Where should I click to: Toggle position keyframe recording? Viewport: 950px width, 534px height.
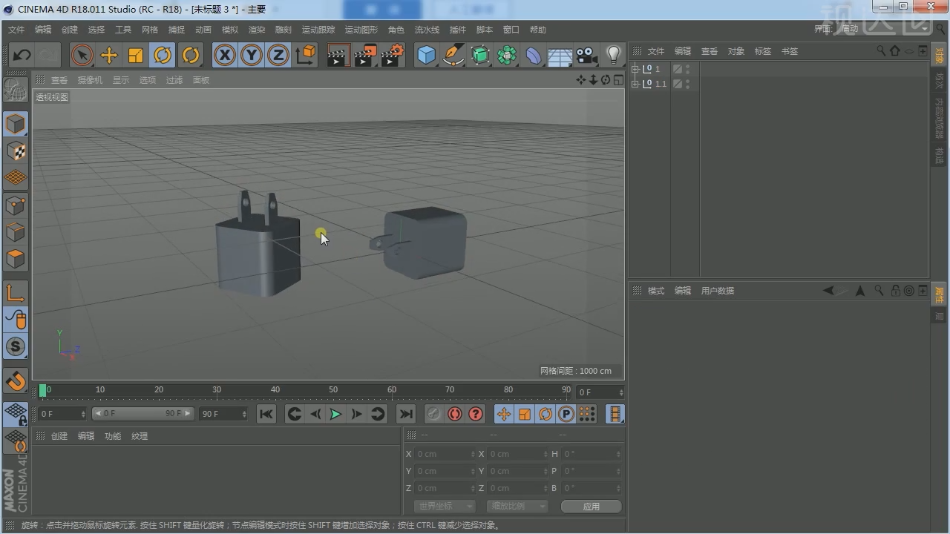[x=503, y=414]
